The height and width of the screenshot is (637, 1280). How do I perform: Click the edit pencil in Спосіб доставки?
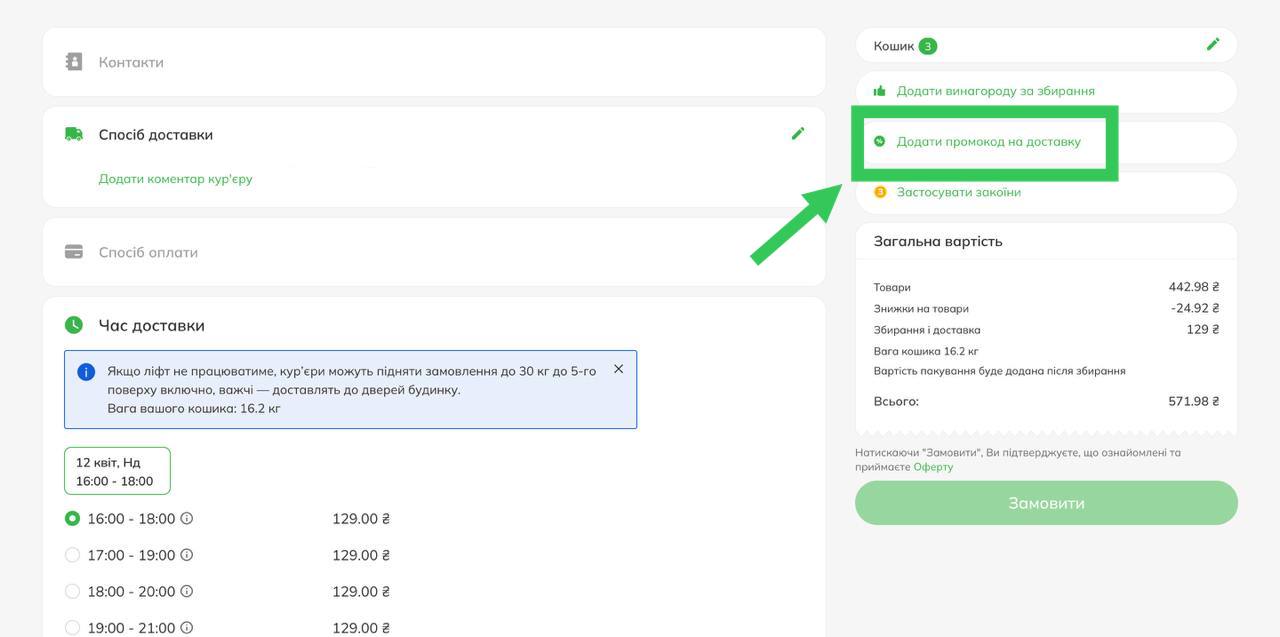(797, 134)
